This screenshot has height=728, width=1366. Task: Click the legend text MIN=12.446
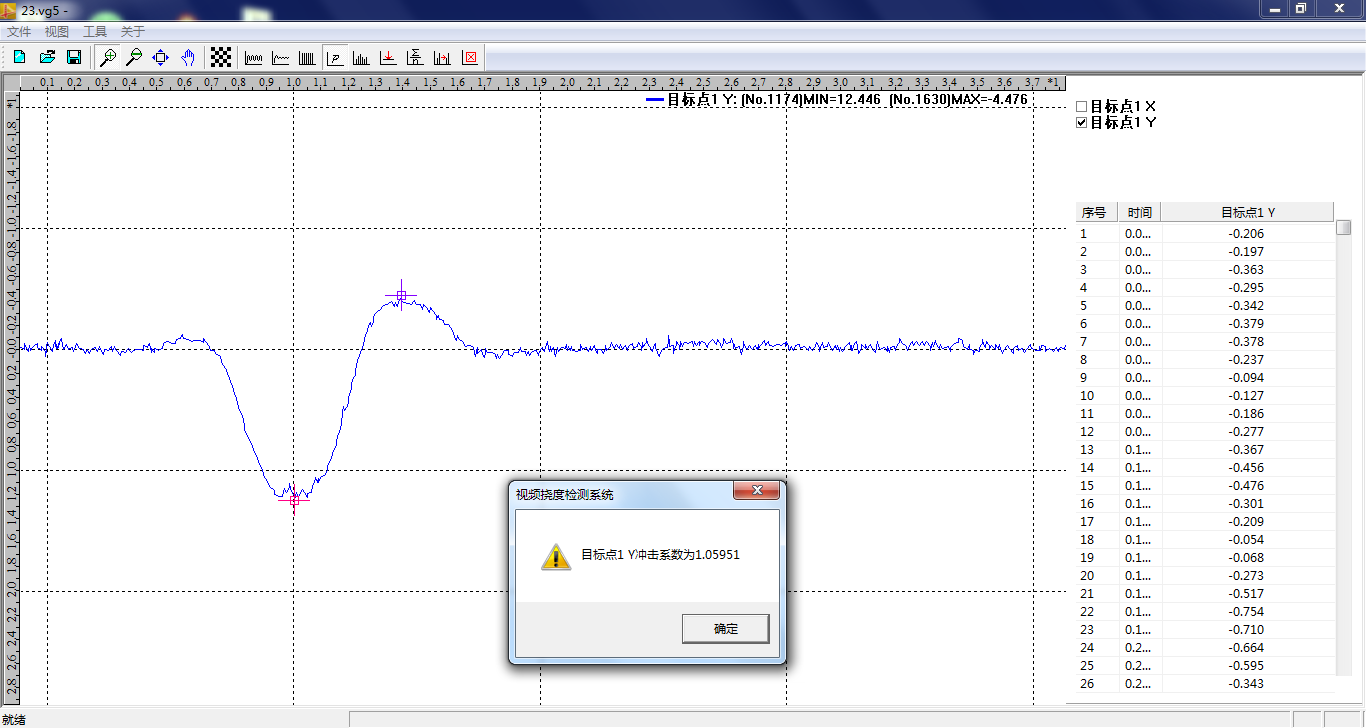842,100
